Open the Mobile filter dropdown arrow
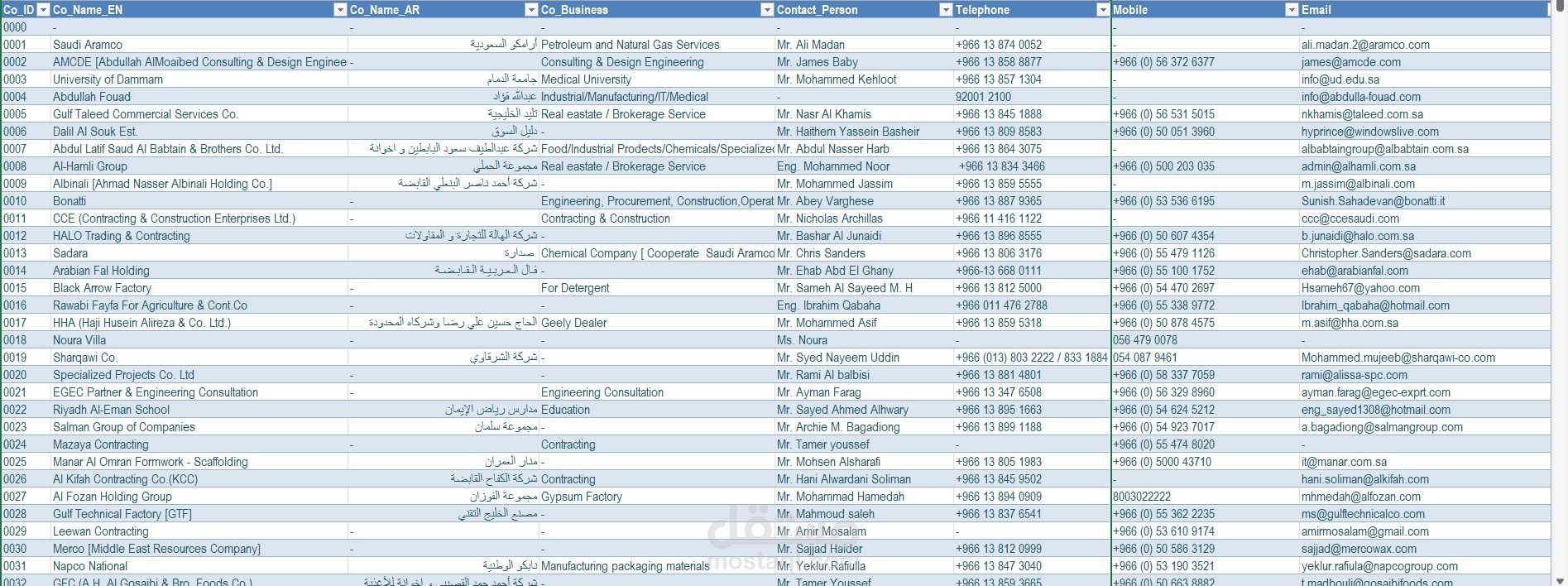 click(x=1291, y=10)
